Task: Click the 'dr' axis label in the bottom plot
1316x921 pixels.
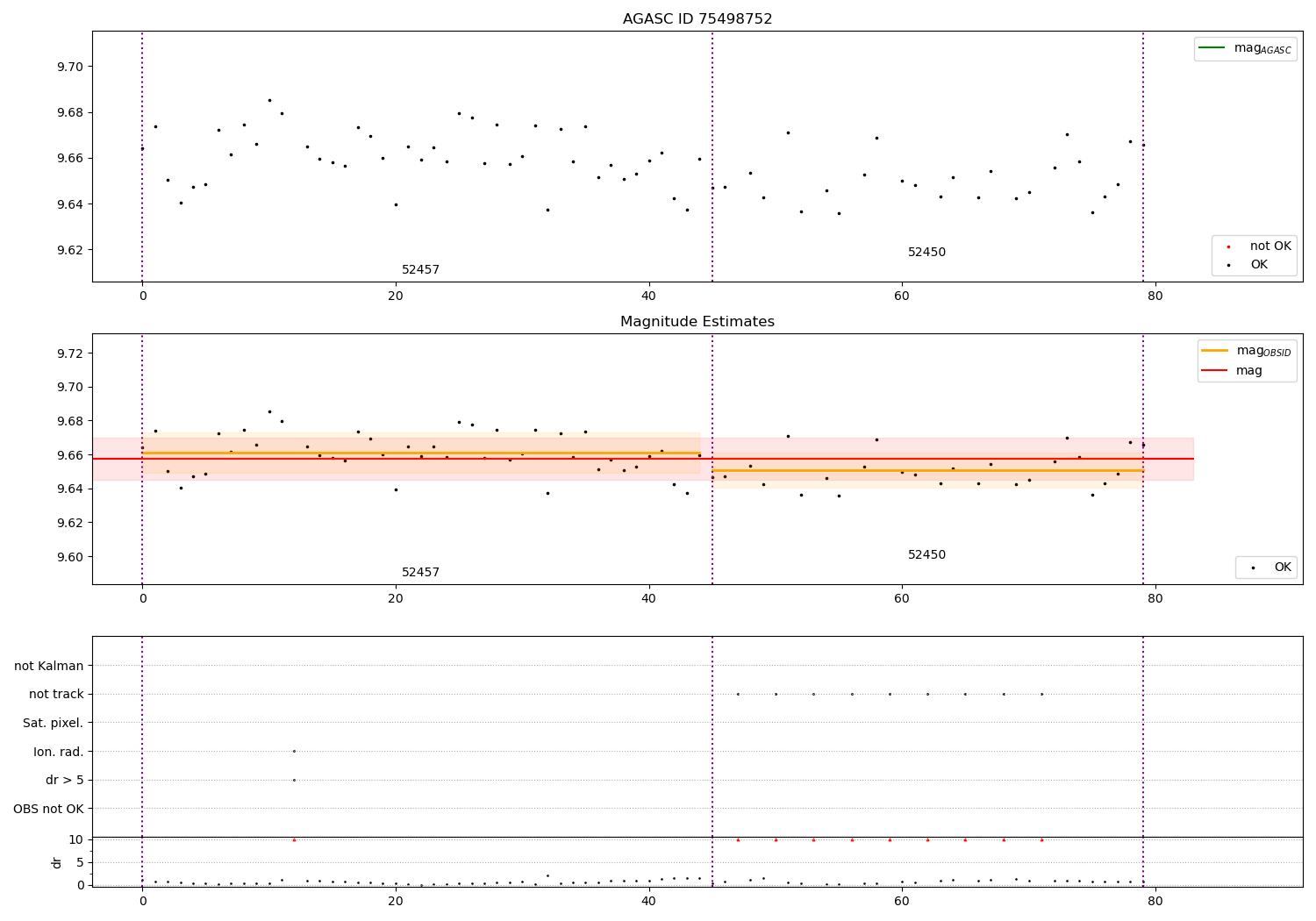Action: click(x=57, y=862)
